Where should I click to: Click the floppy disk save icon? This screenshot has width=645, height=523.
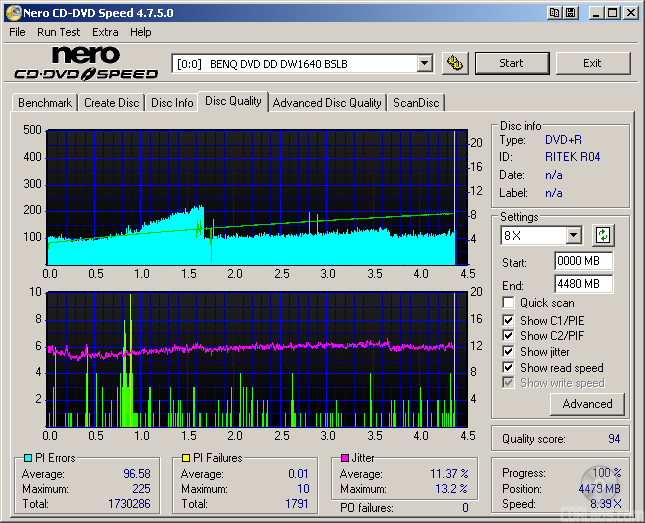(x=569, y=13)
